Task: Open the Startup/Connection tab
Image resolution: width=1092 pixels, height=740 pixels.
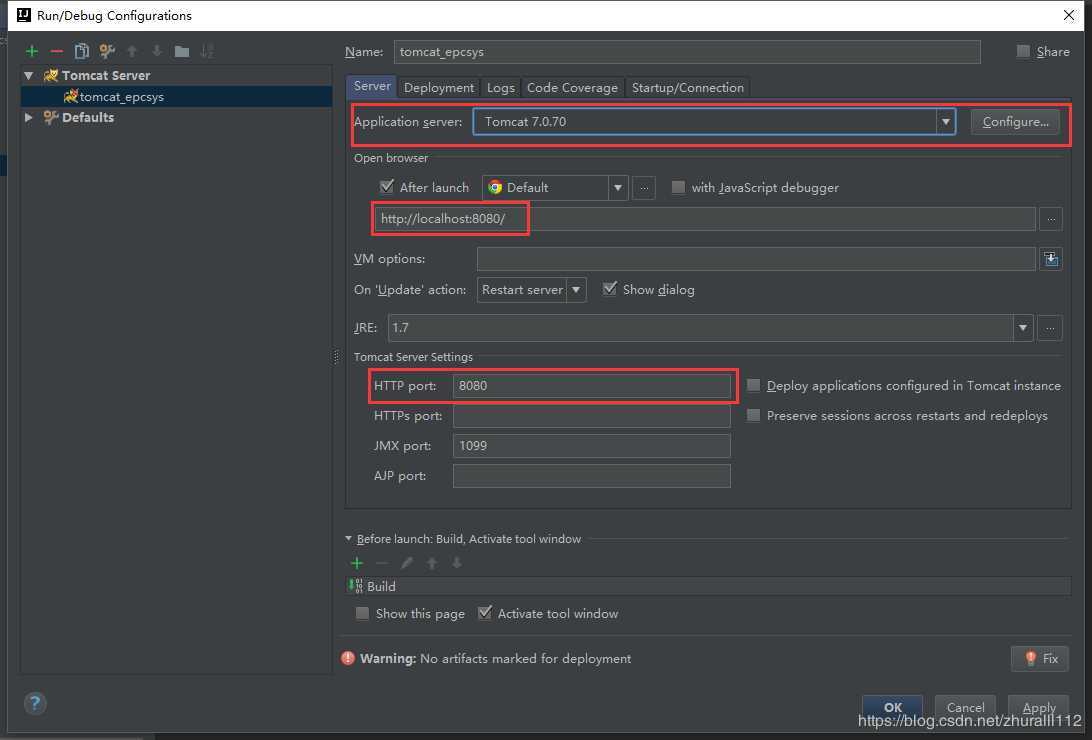Action: click(x=688, y=88)
